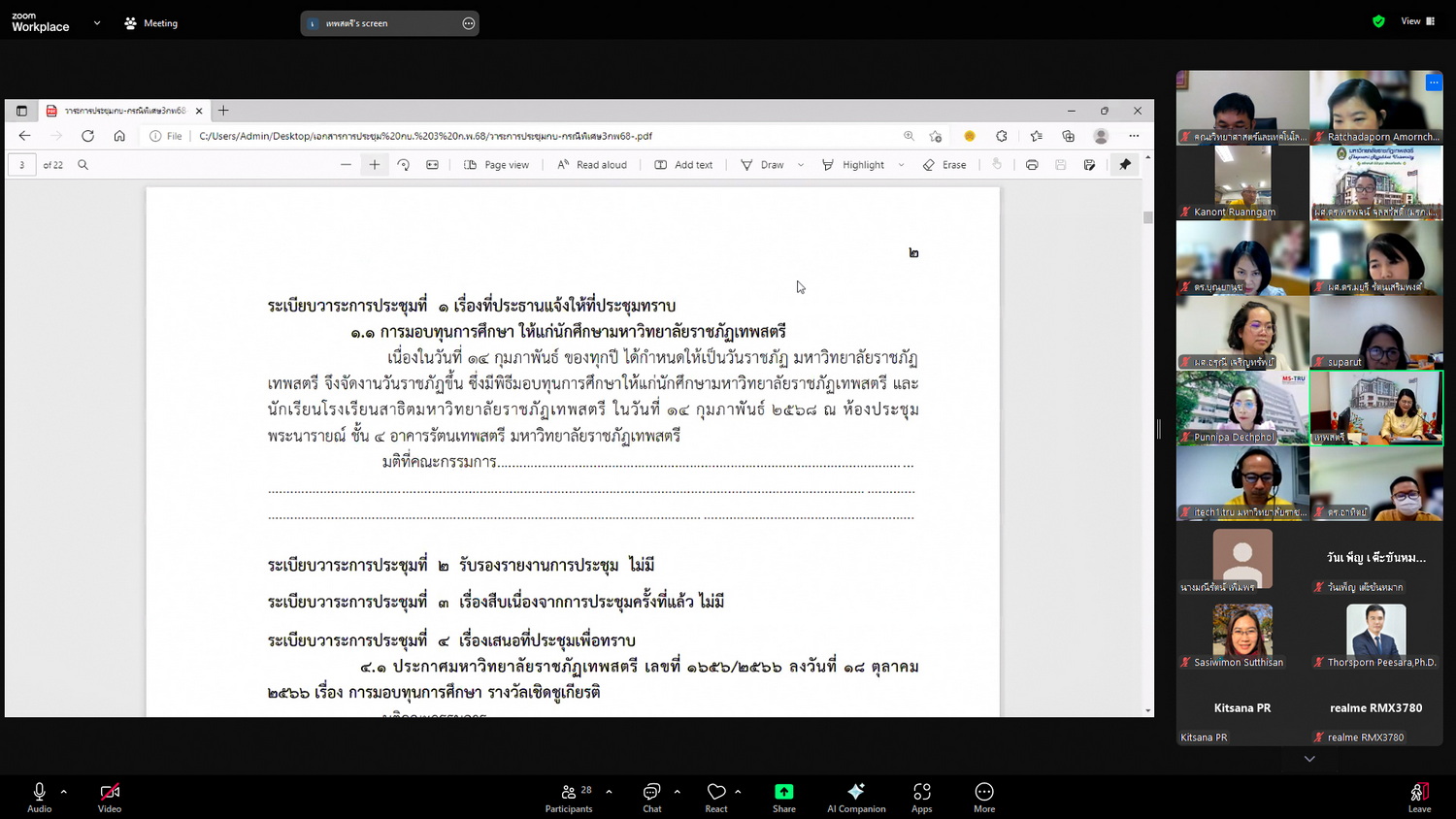Open the Participants panel
Viewport: 1456px width, 819px height.
point(569,798)
